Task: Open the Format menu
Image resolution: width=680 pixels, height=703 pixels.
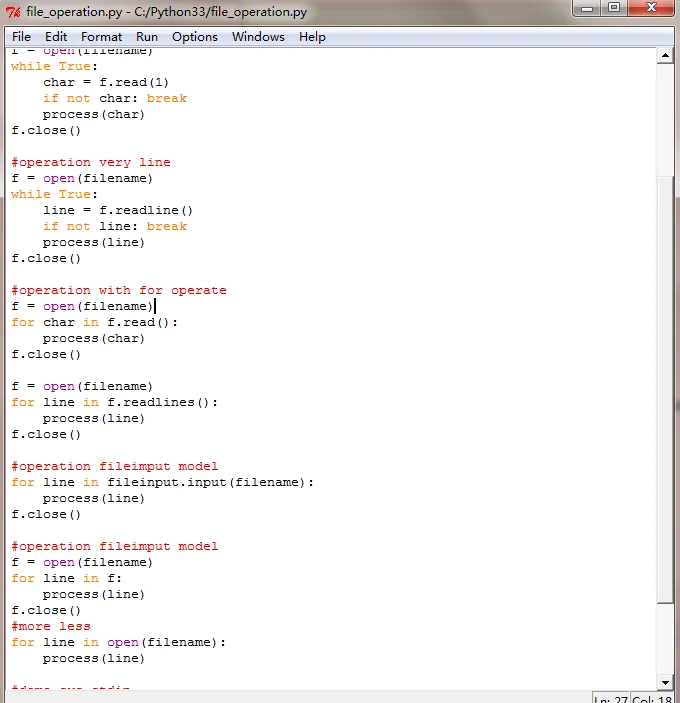Action: pos(101,37)
